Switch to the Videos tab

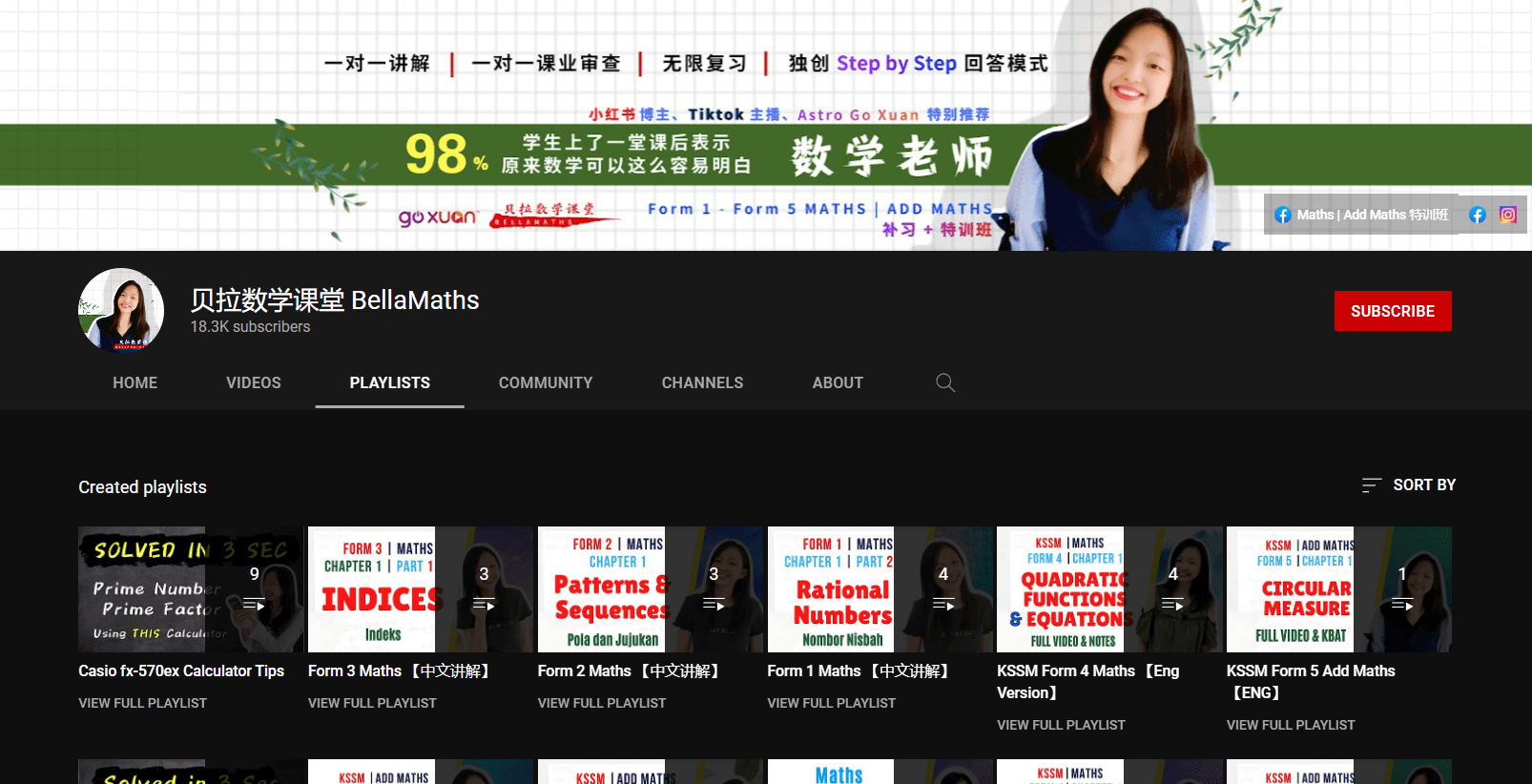point(254,382)
